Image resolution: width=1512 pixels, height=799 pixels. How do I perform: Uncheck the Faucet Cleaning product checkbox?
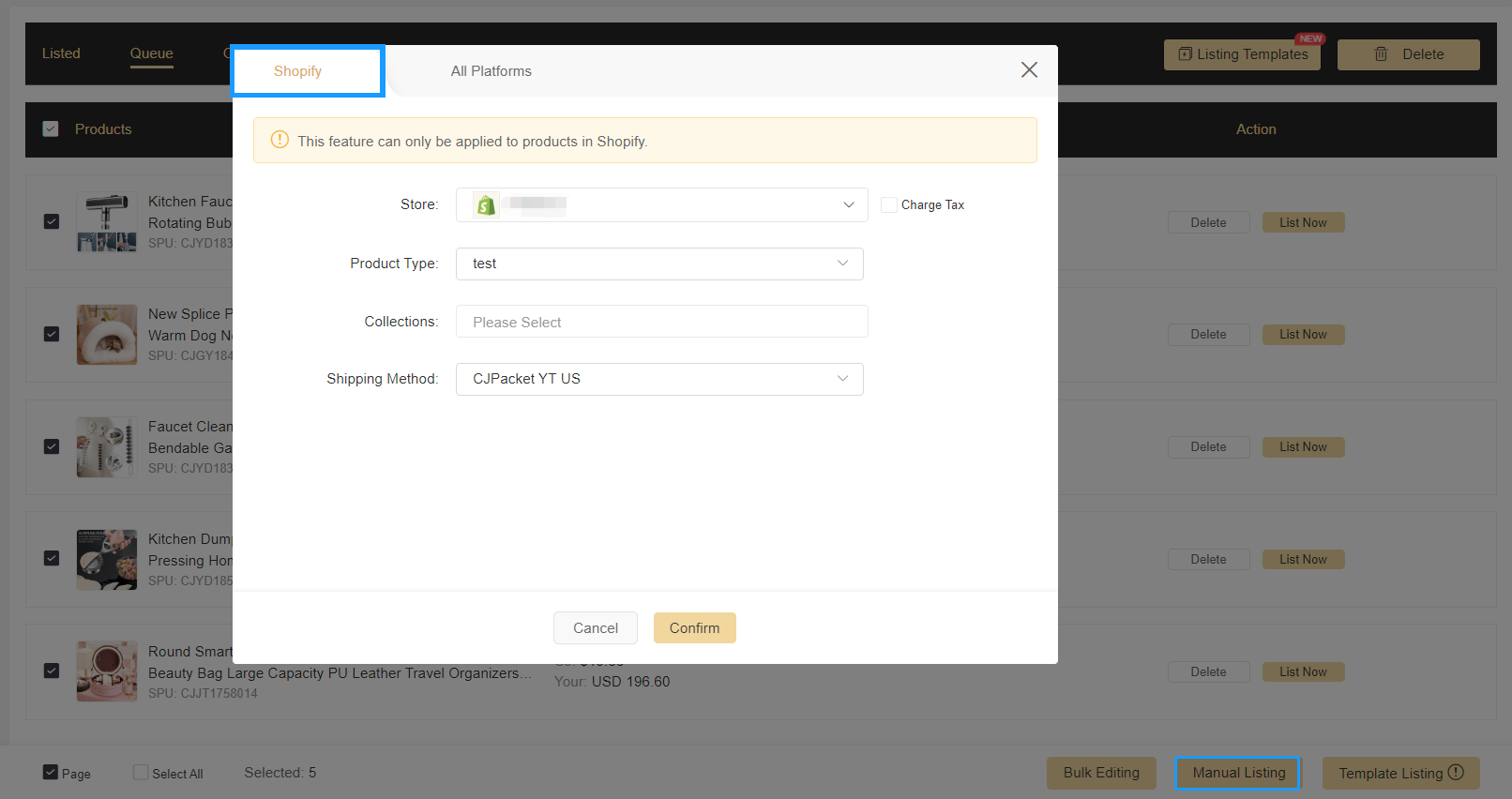[x=52, y=447]
